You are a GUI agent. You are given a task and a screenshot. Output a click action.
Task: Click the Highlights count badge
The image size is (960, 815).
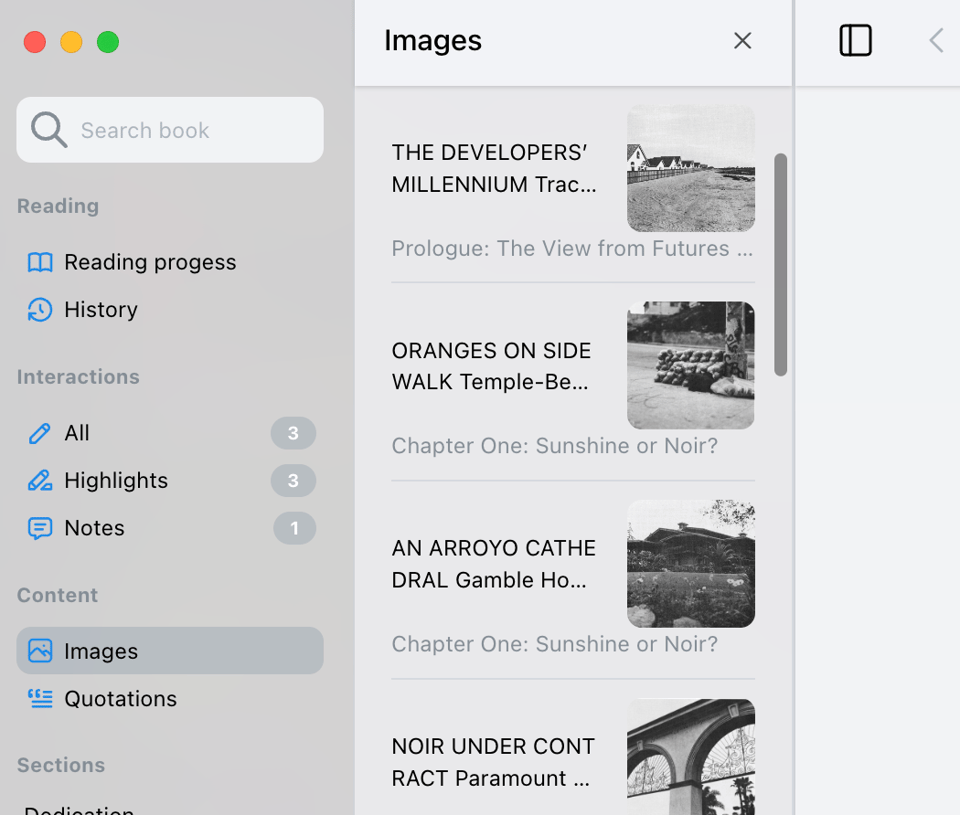point(293,481)
